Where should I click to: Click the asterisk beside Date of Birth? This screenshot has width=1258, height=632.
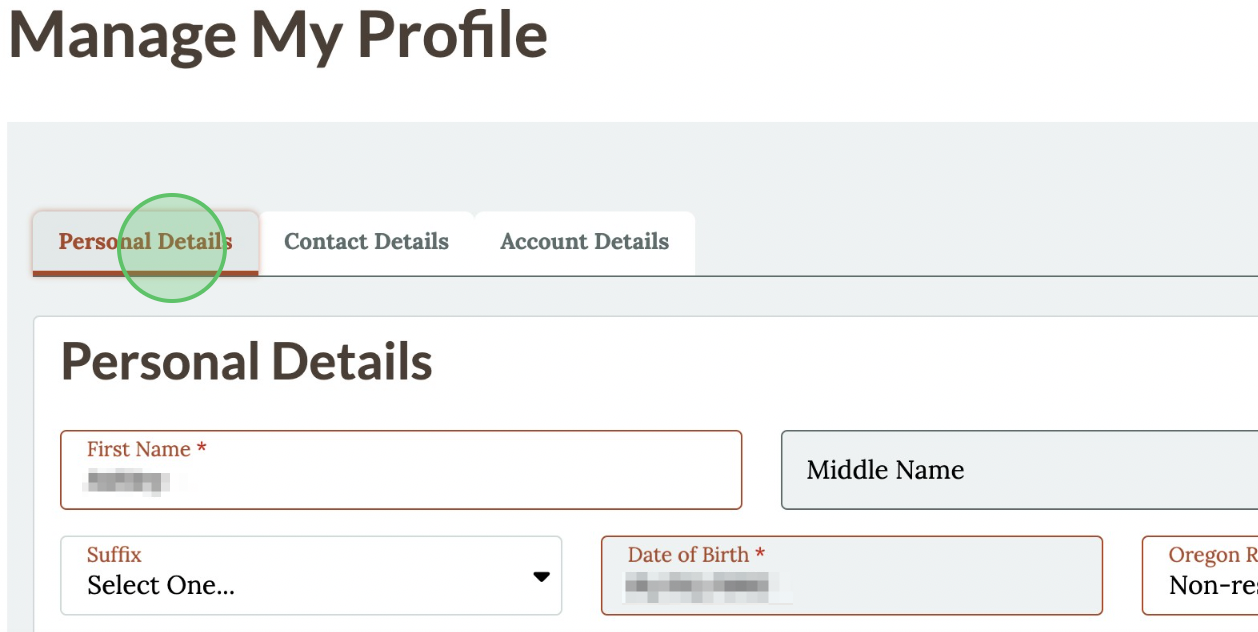coord(760,553)
